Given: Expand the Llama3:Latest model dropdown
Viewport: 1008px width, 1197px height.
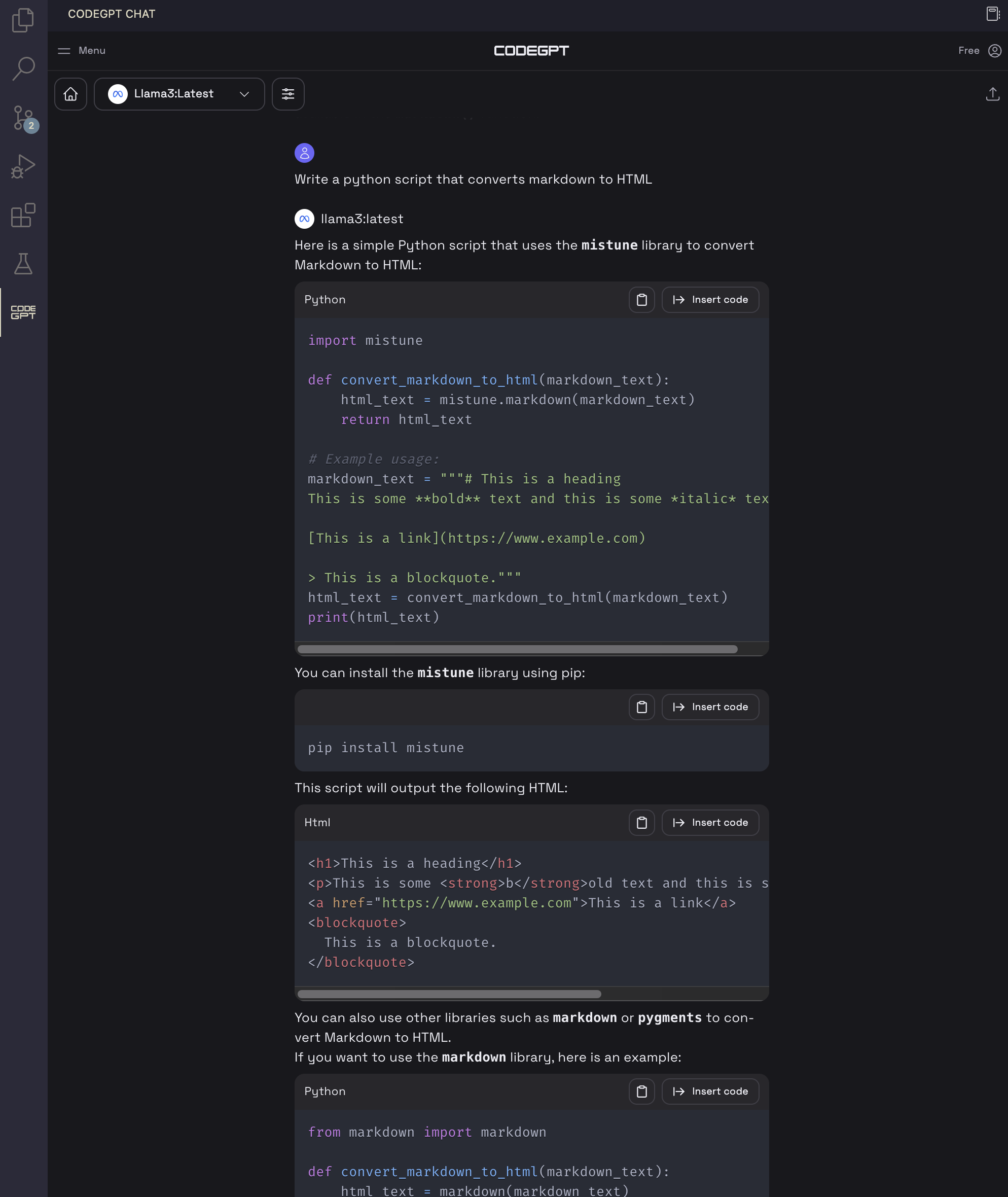Looking at the screenshot, I should tap(179, 94).
